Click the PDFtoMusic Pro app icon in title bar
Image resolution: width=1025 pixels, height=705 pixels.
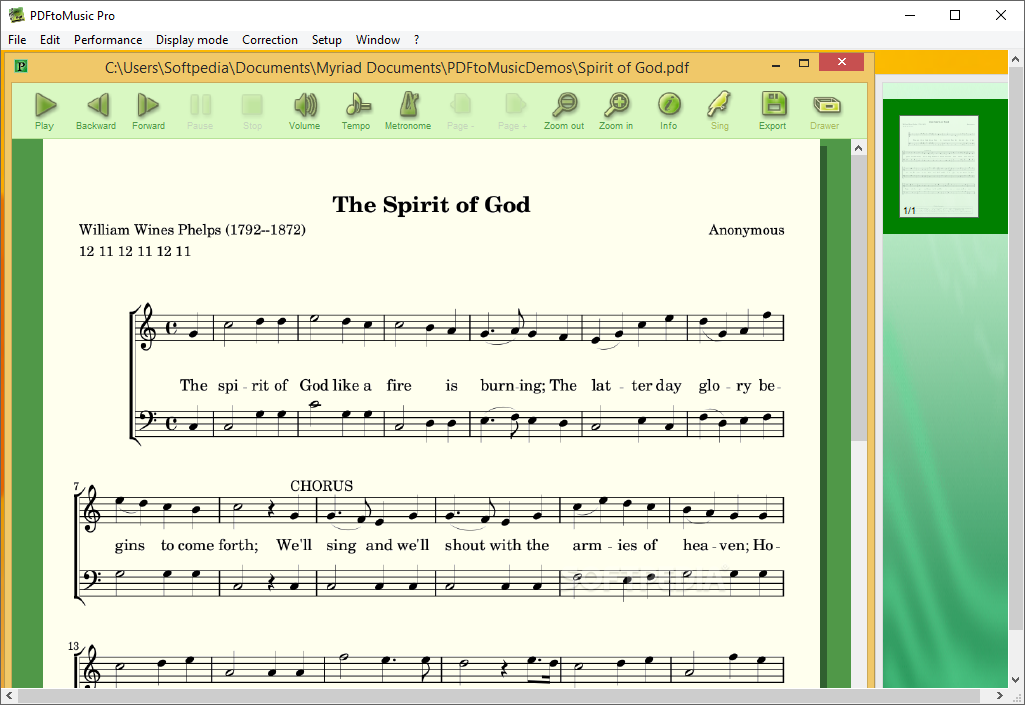[16, 15]
